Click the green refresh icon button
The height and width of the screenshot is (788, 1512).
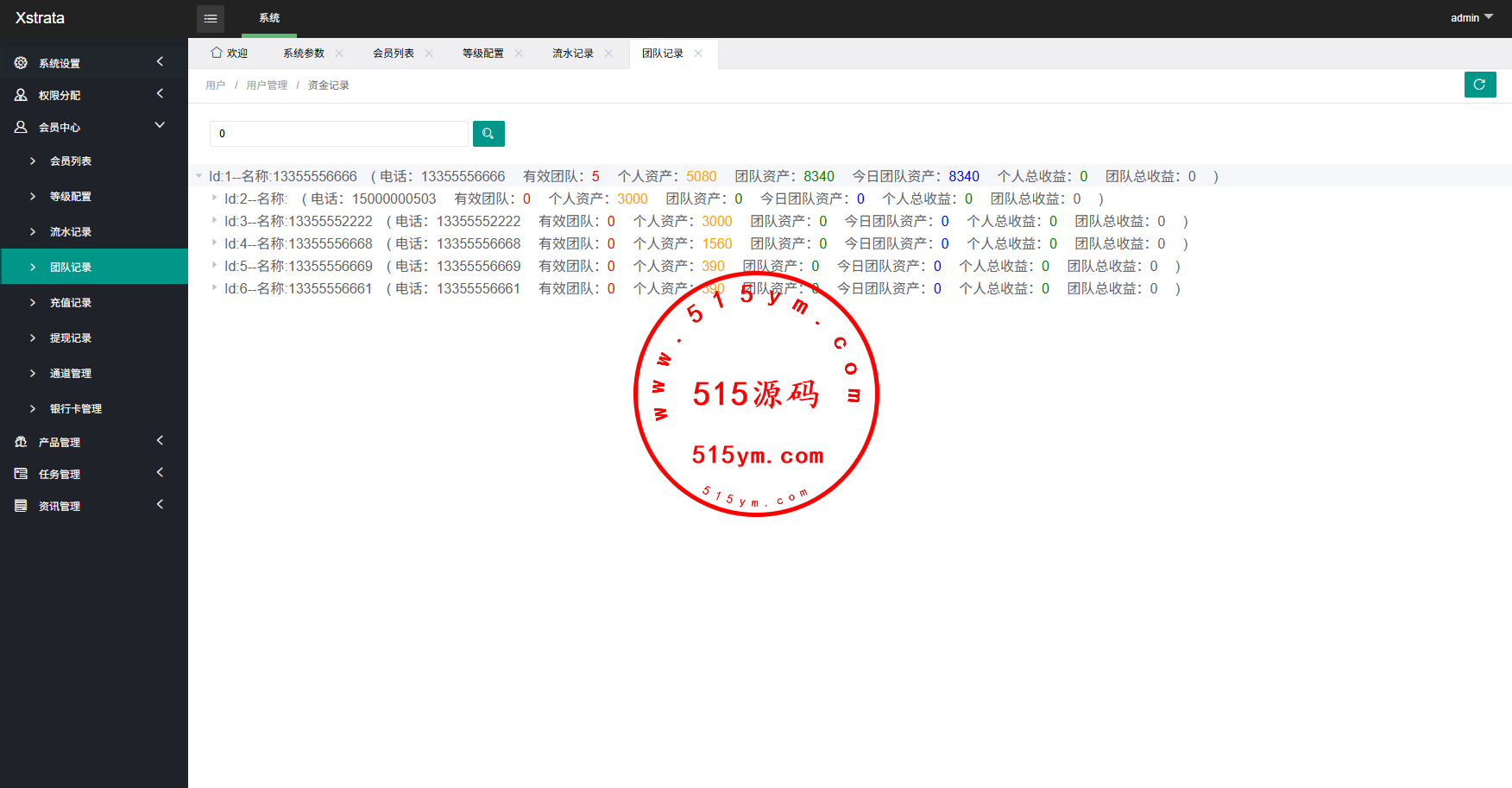click(x=1479, y=85)
